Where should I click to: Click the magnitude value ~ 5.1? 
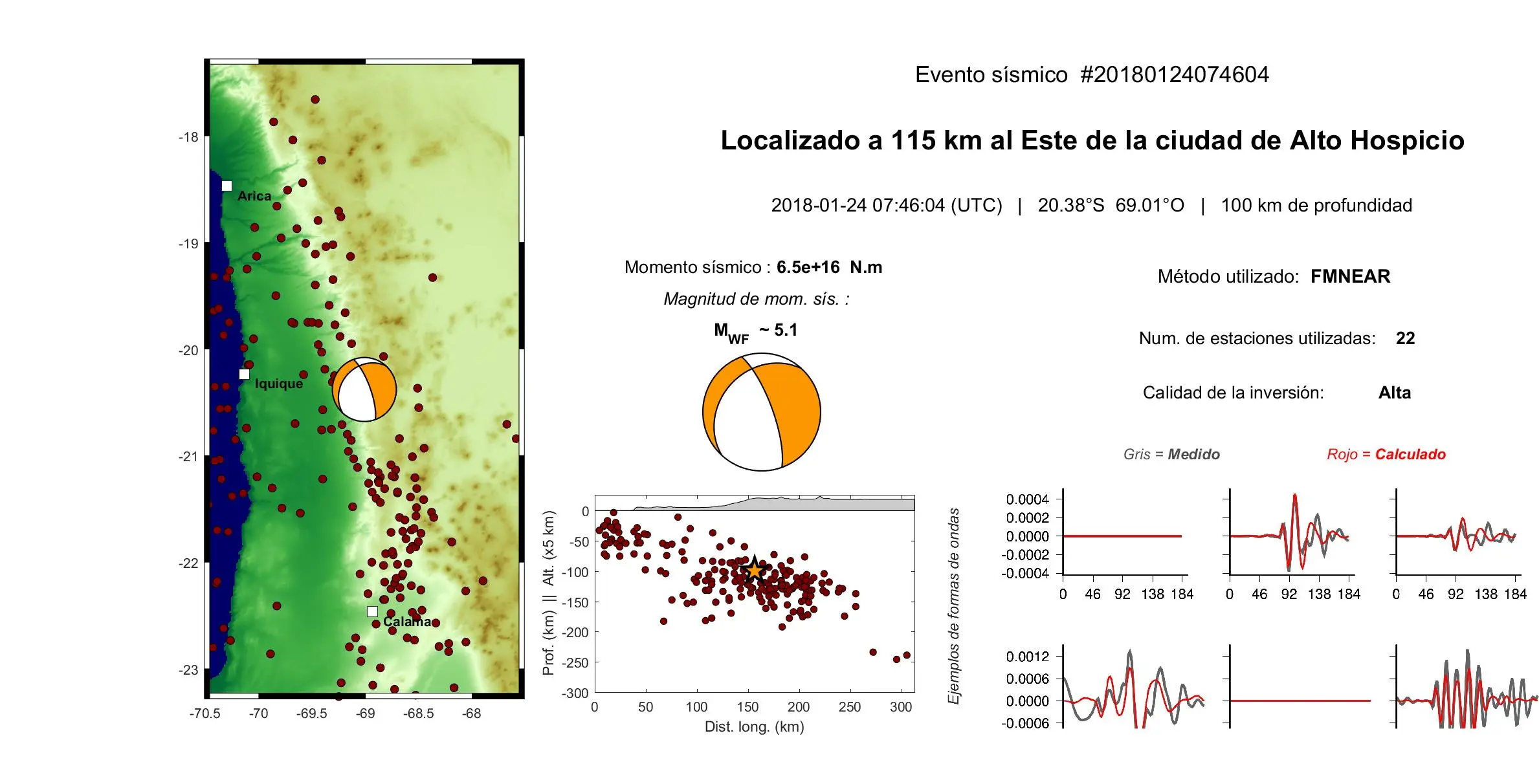(778, 330)
